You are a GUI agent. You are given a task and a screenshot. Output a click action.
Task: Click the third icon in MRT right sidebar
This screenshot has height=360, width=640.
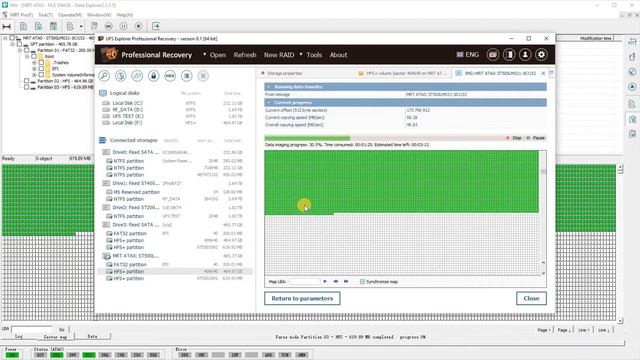click(632, 72)
